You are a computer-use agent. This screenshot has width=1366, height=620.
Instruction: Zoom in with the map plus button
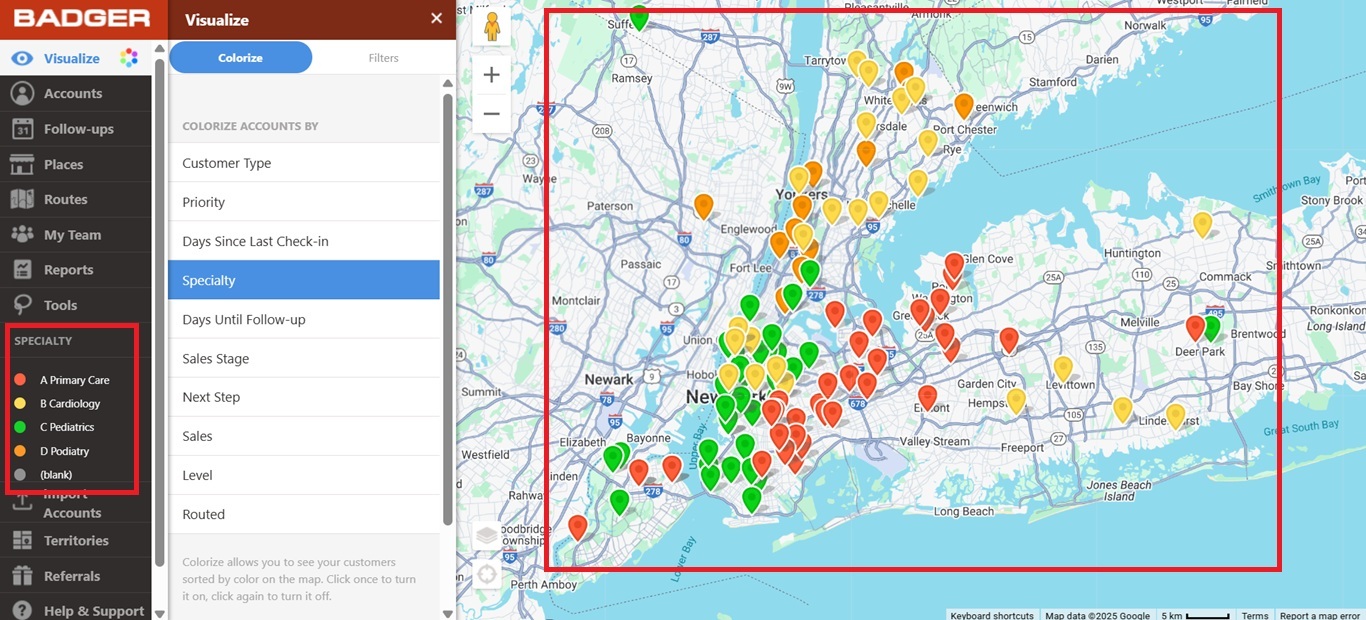pos(491,75)
